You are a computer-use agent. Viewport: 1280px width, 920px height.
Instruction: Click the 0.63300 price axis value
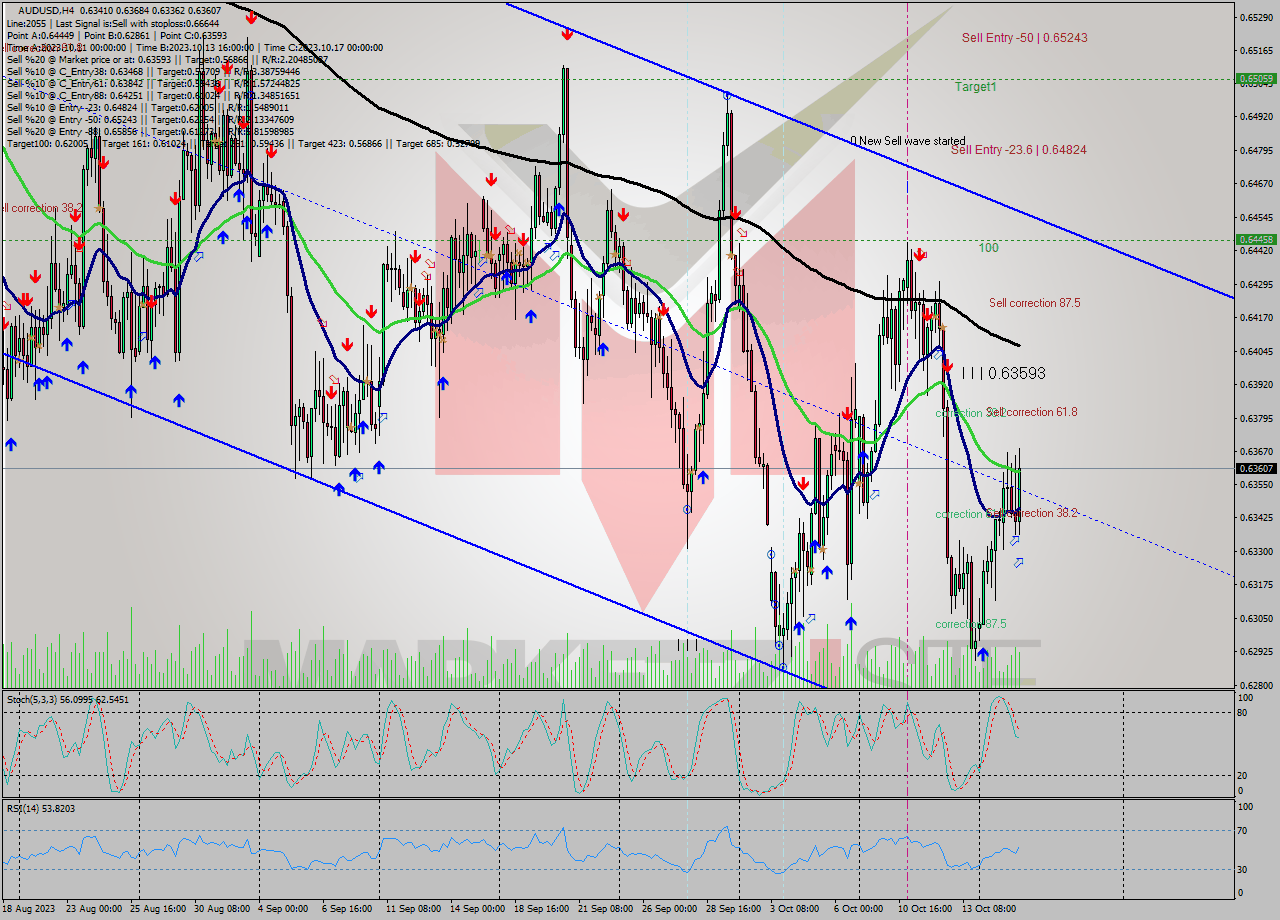1256,551
